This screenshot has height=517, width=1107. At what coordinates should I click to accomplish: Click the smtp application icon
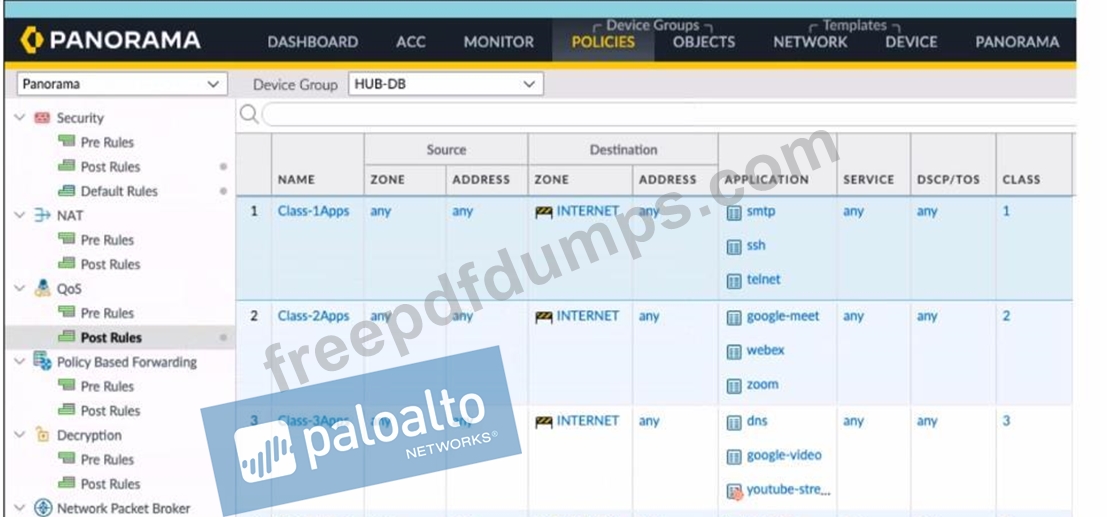(734, 212)
